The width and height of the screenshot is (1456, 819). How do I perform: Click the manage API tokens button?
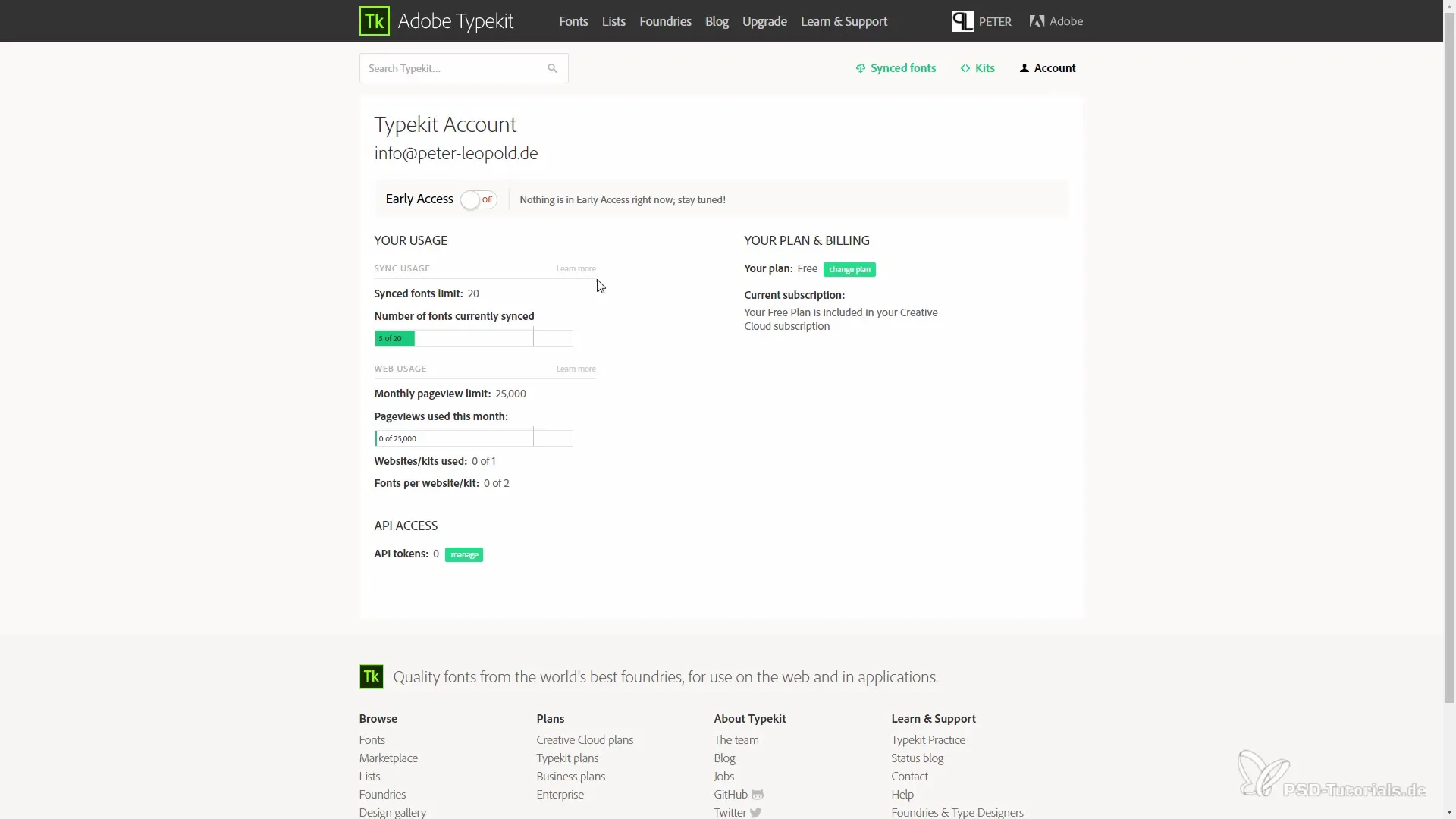point(464,554)
